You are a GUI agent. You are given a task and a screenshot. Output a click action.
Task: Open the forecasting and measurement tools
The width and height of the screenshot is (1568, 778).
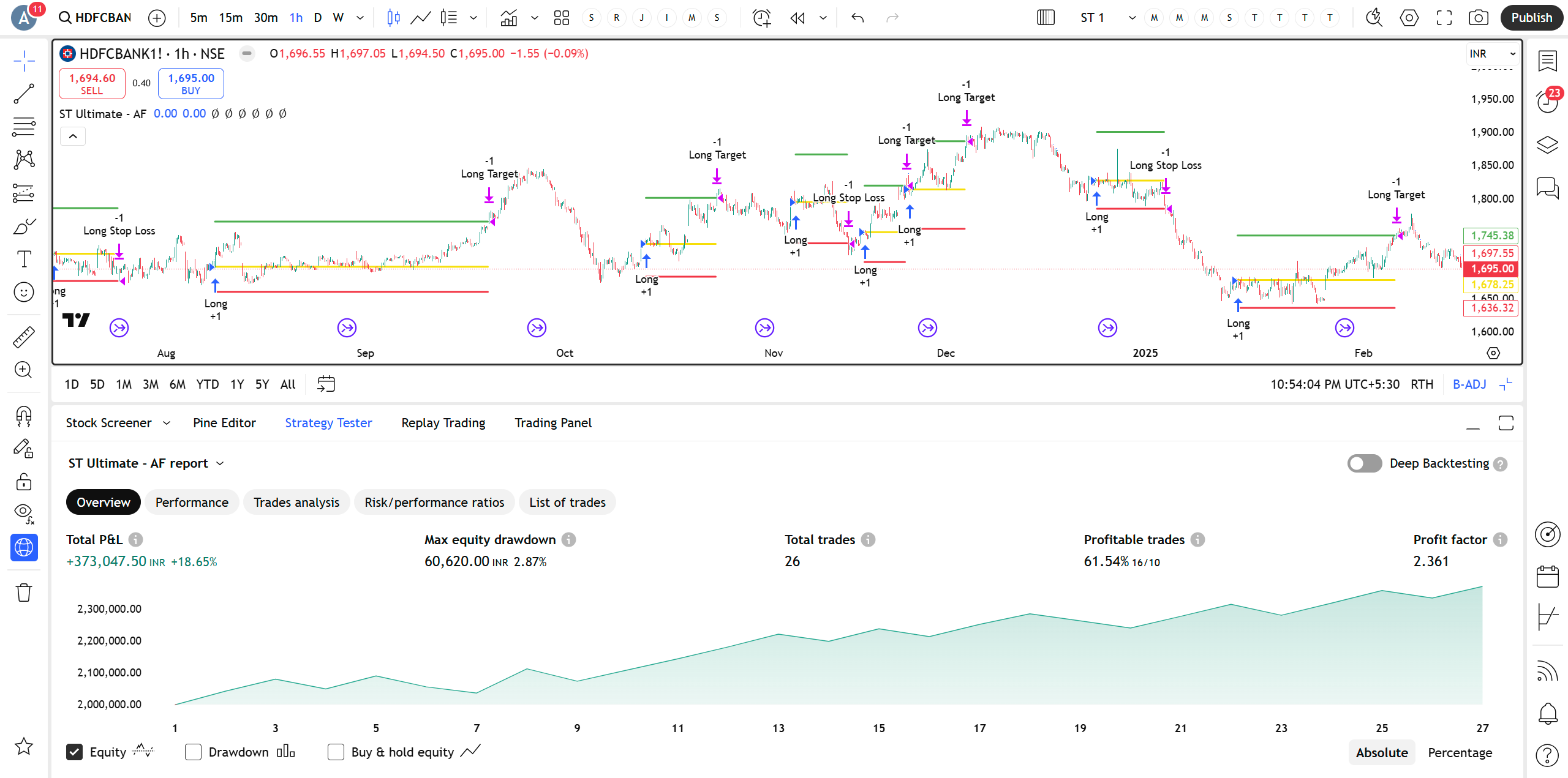pyautogui.click(x=24, y=193)
